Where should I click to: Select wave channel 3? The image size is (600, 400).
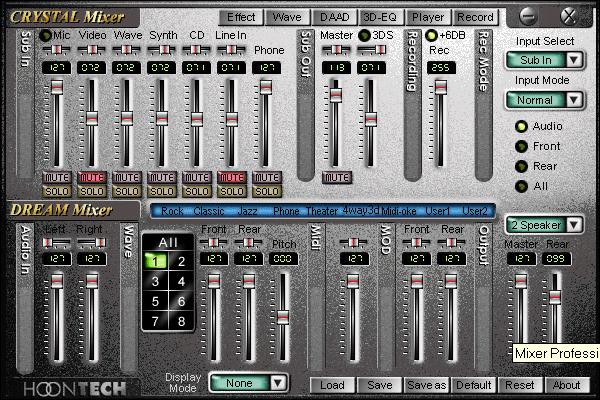coord(155,282)
